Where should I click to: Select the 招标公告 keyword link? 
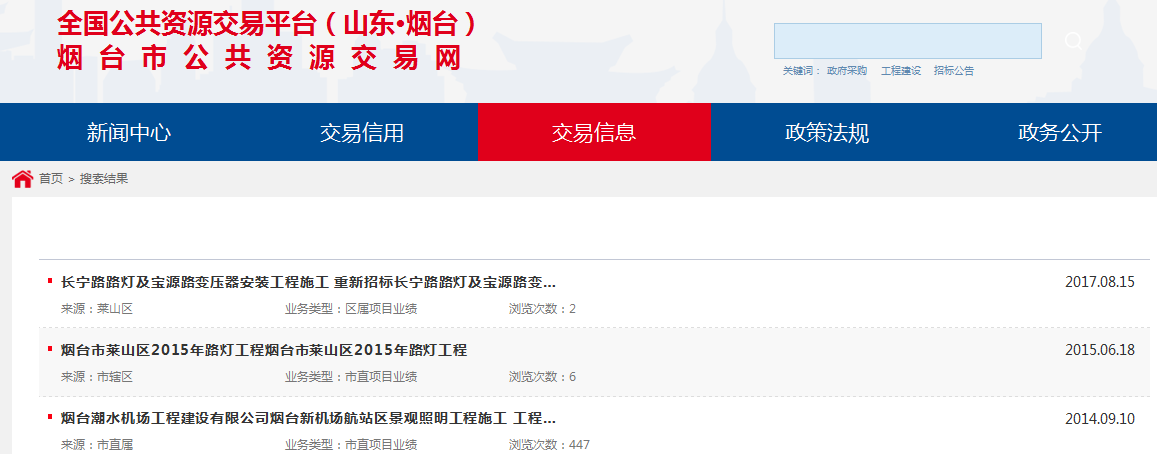click(953, 71)
